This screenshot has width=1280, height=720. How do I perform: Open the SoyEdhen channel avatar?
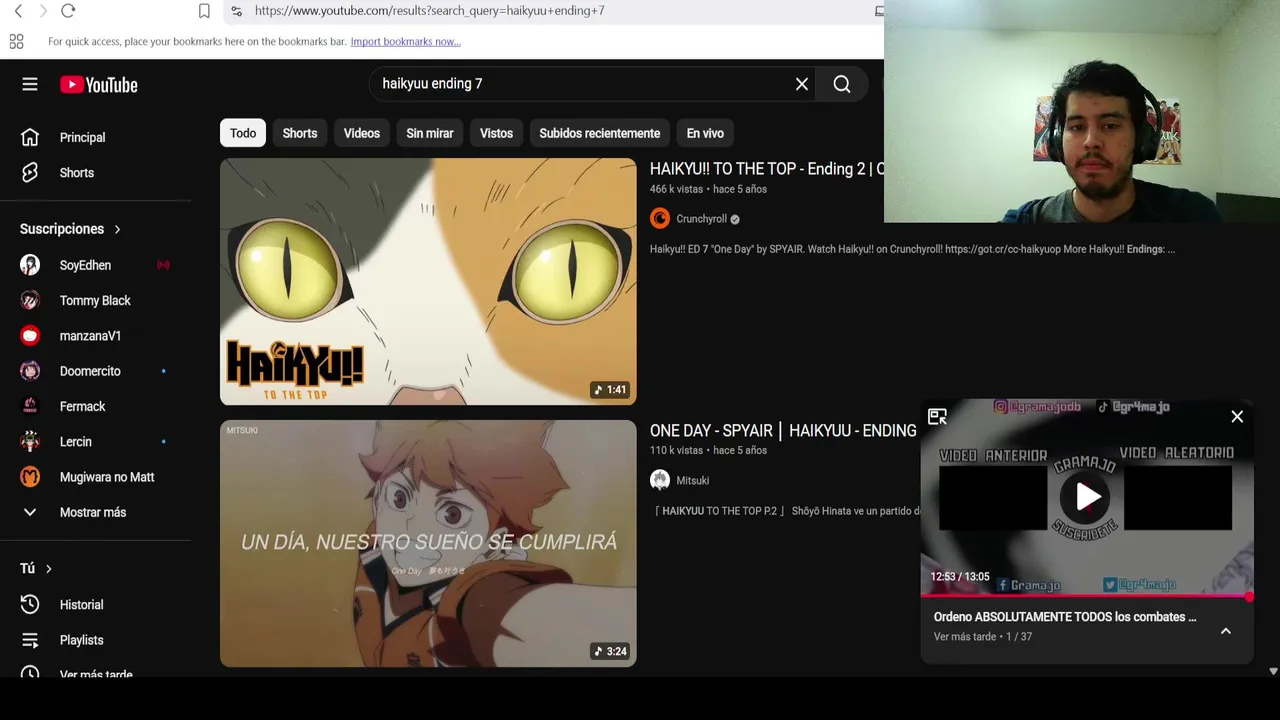tap(30, 265)
